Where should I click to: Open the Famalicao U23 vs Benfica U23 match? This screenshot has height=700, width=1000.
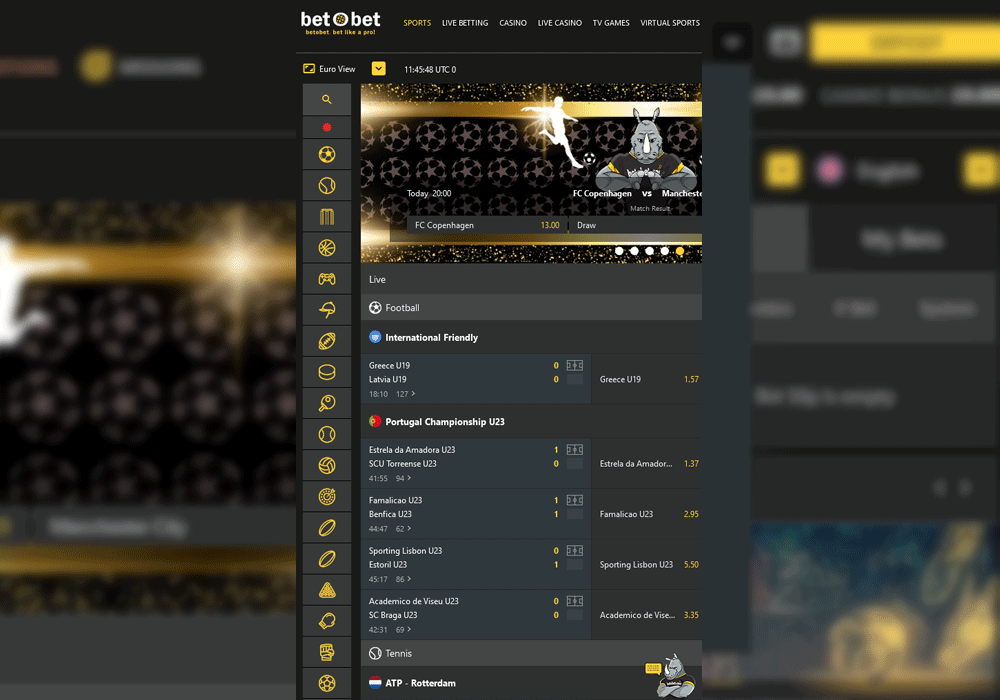pyautogui.click(x=476, y=514)
